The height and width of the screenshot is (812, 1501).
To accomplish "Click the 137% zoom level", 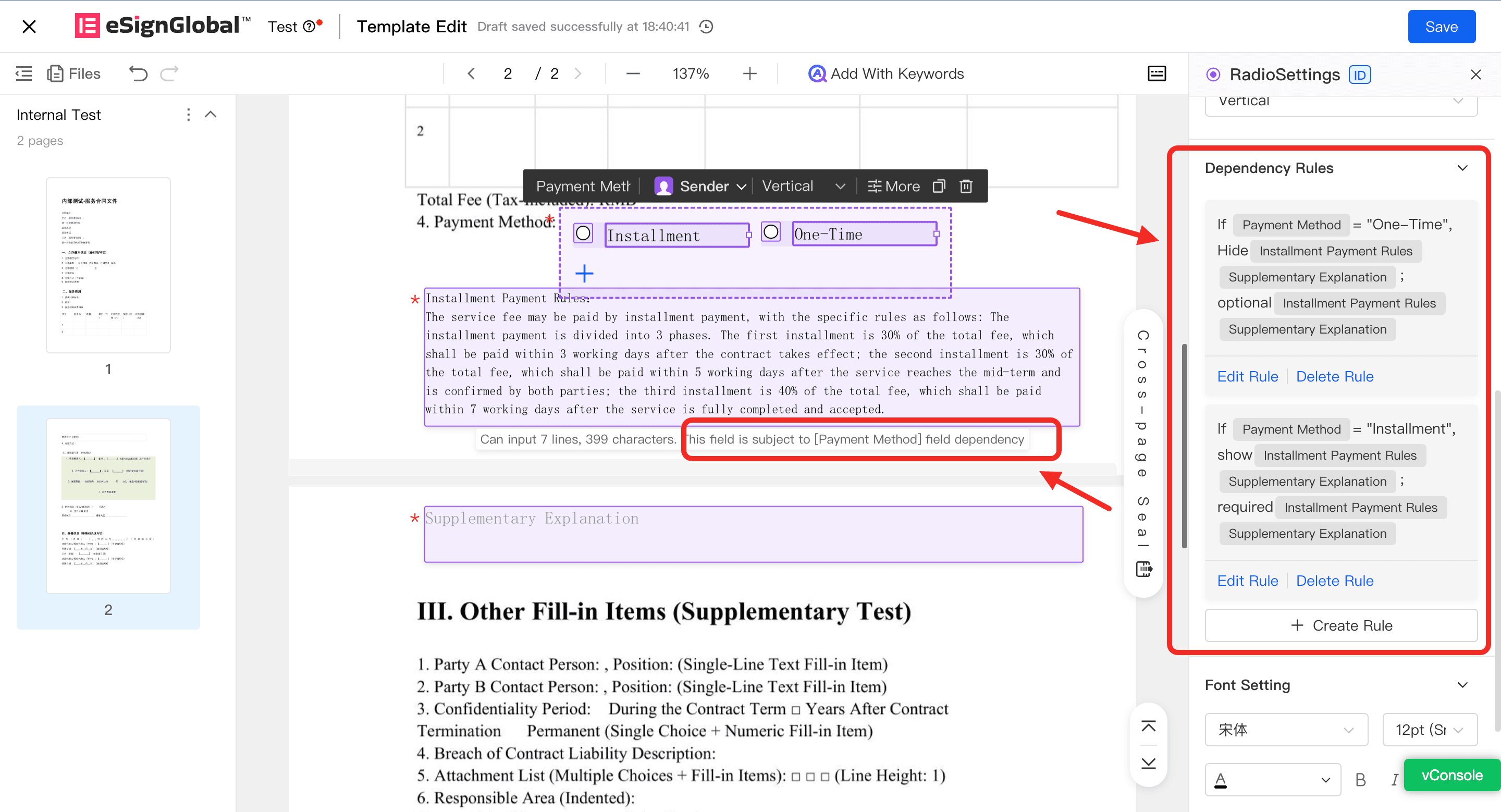I will point(691,73).
